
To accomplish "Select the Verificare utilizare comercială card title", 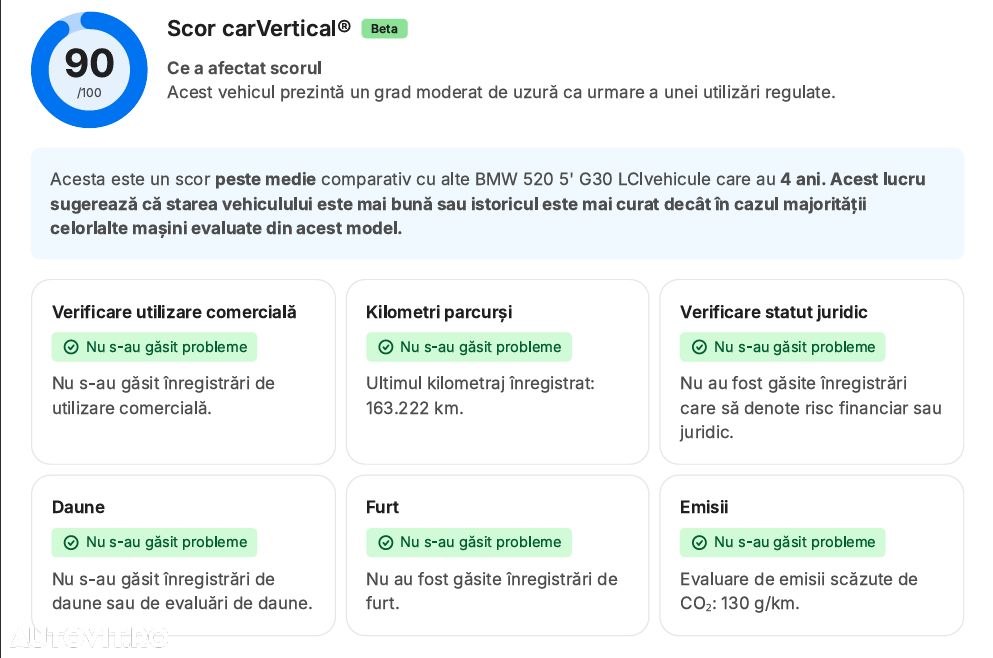I will (x=174, y=312).
